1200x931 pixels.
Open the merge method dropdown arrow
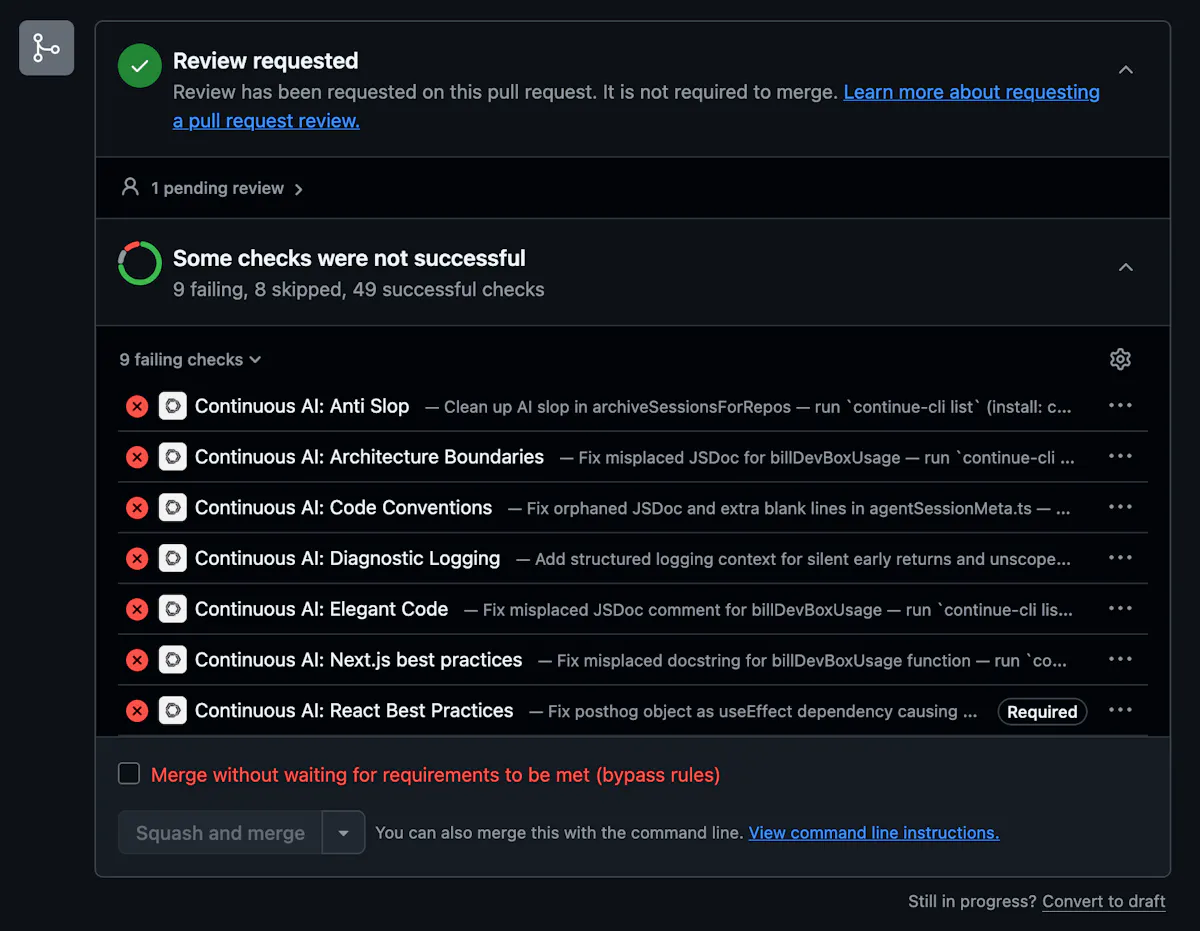pyautogui.click(x=343, y=833)
